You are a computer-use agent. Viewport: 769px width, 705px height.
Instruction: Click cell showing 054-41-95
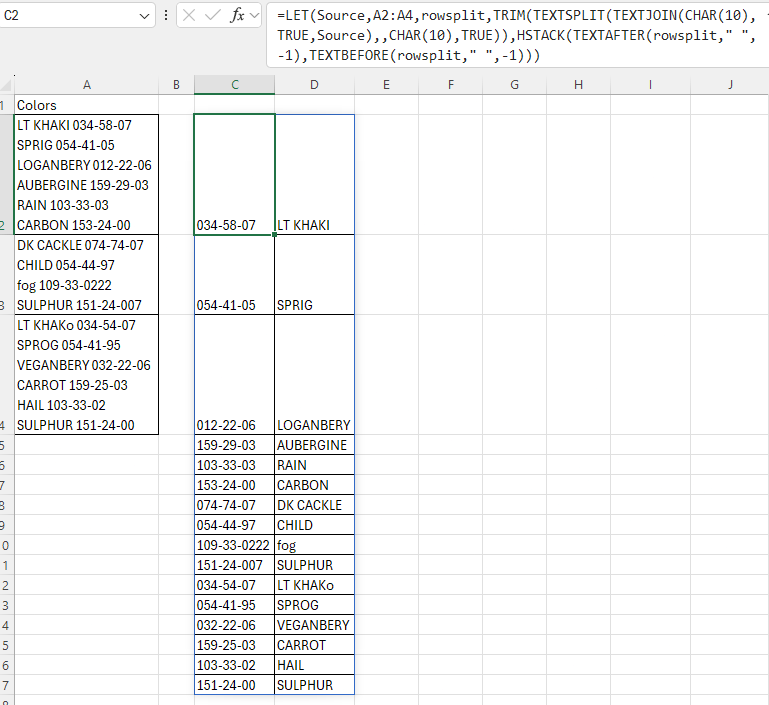[234, 605]
